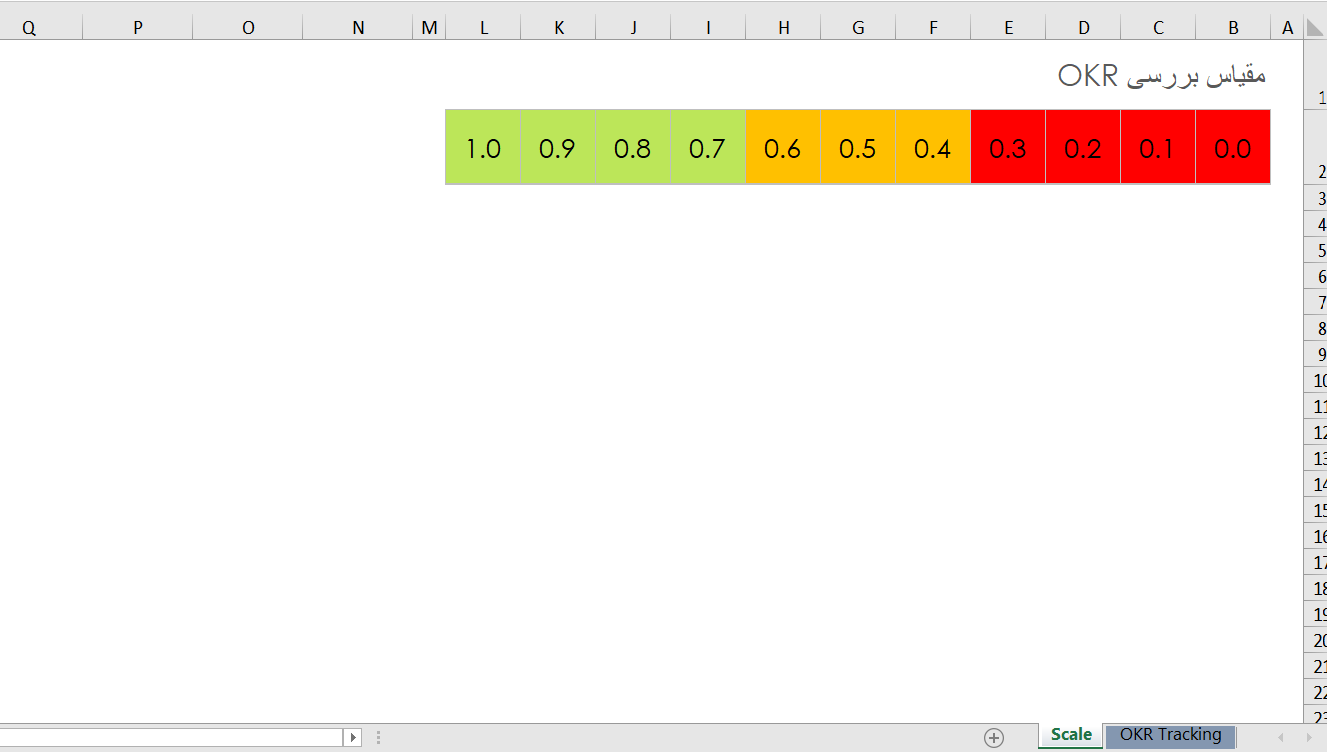
Task: Select column E header
Action: (1009, 28)
